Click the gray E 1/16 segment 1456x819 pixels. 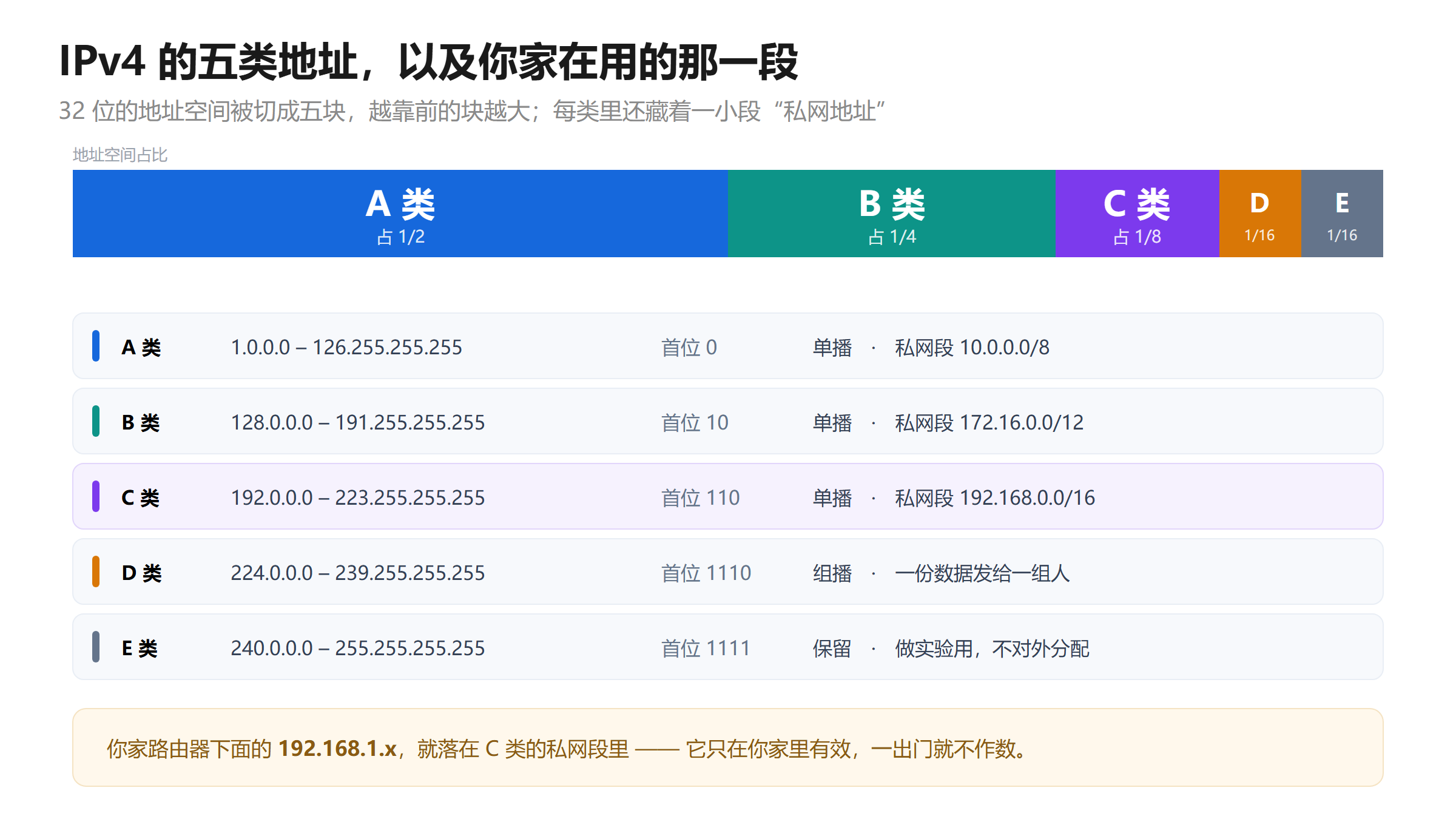(1342, 214)
